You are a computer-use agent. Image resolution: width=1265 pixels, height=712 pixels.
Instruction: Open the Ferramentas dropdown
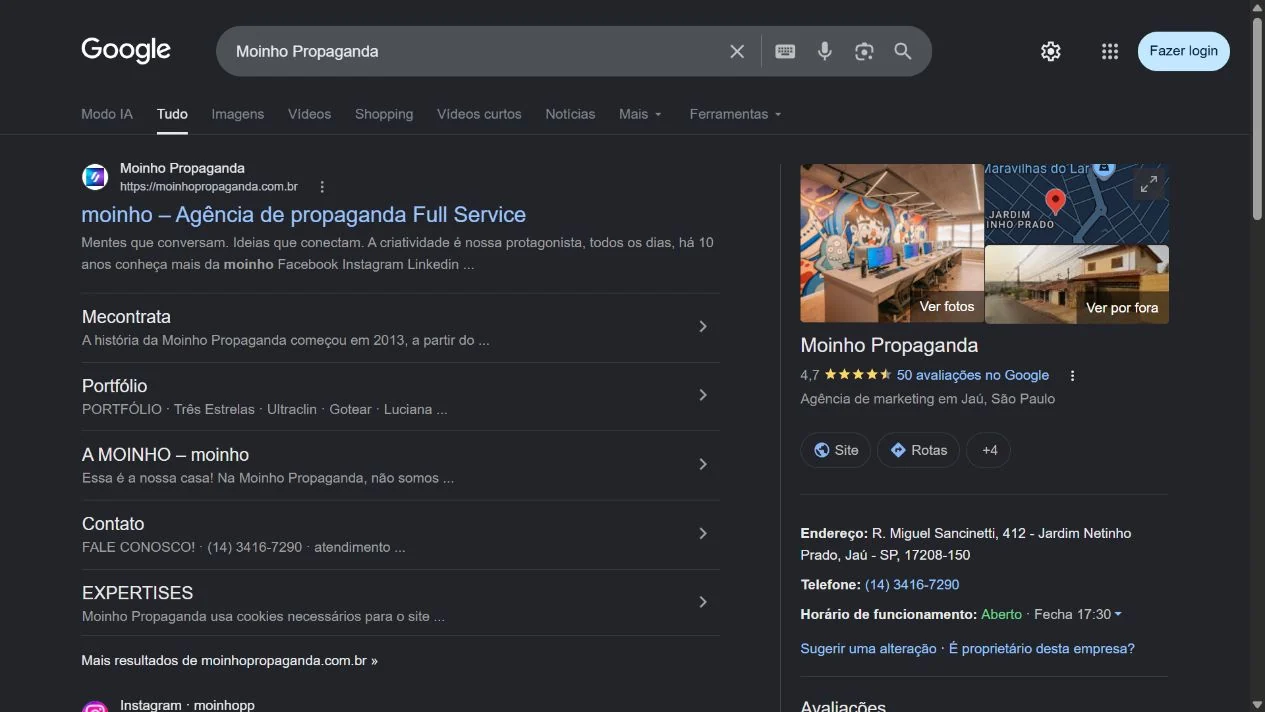(735, 114)
